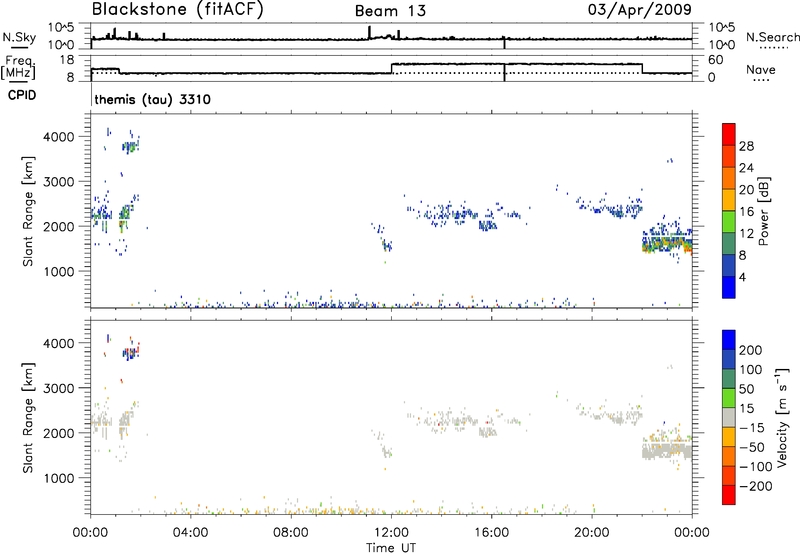Image resolution: width=800 pixels, height=554 pixels.
Task: Click the N.Search legend label
Action: (772, 37)
